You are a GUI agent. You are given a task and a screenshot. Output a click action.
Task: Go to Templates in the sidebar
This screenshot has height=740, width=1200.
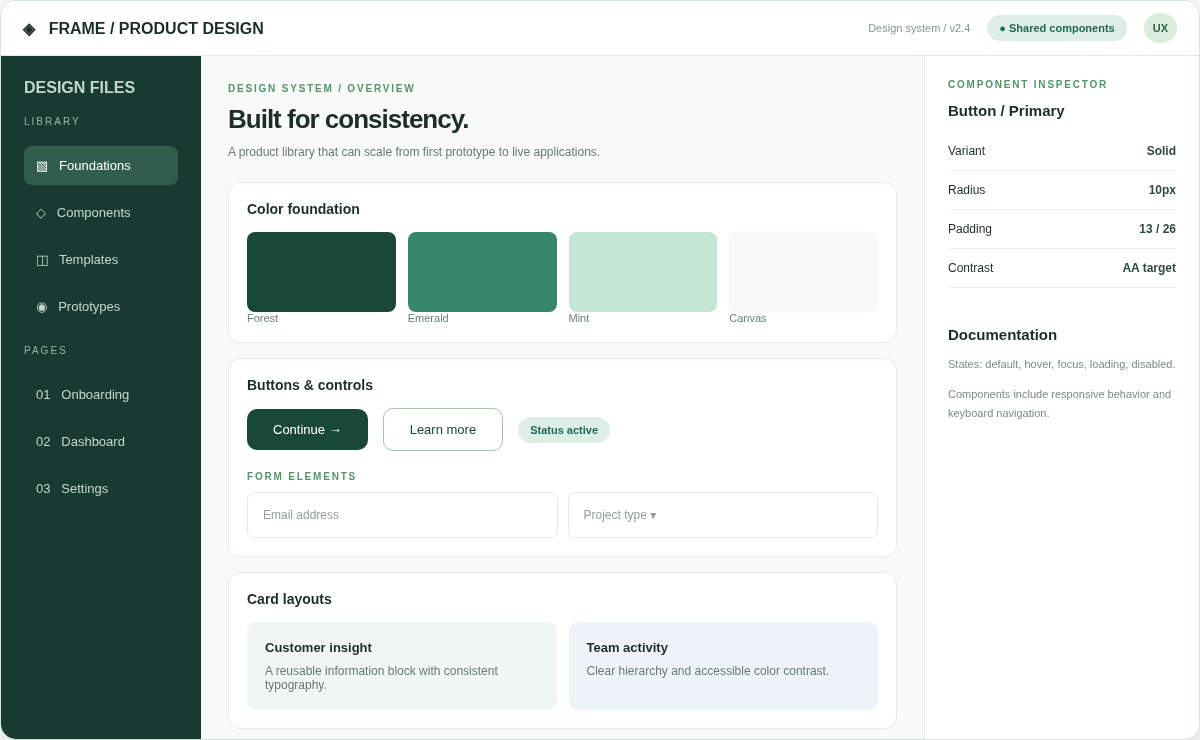coord(101,260)
